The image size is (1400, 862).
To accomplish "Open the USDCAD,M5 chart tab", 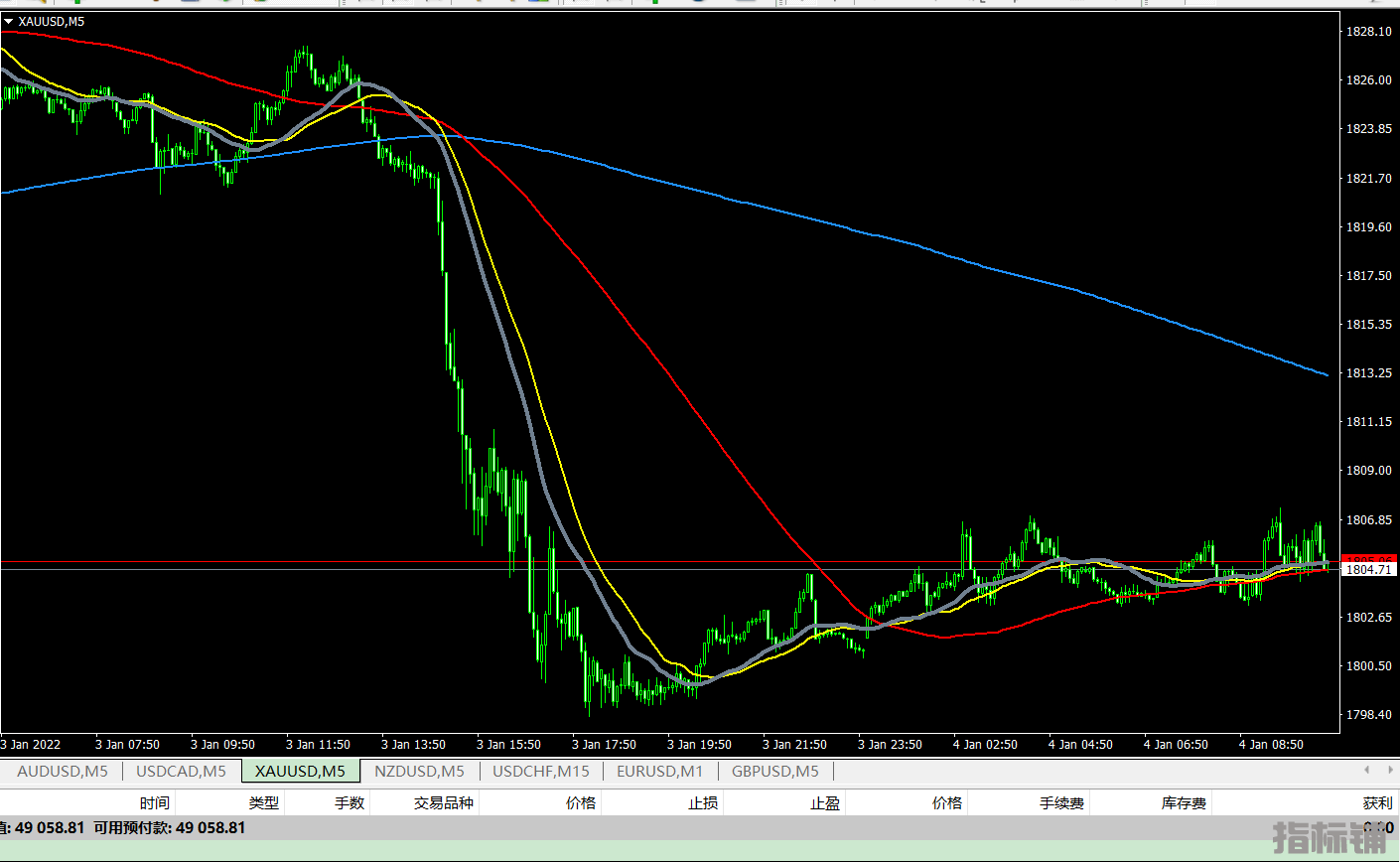I will [x=181, y=772].
